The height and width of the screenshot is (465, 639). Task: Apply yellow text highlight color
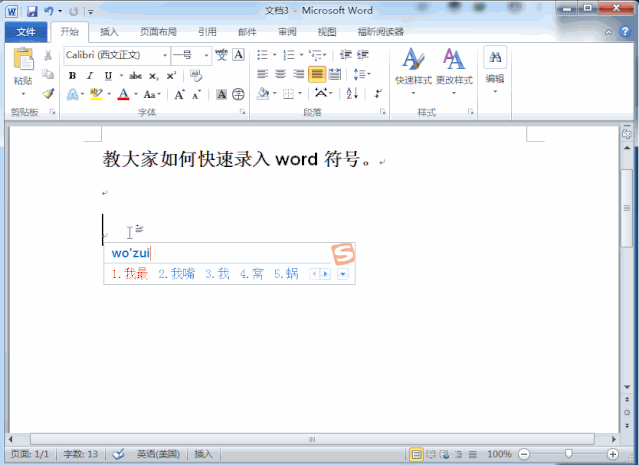(97, 94)
